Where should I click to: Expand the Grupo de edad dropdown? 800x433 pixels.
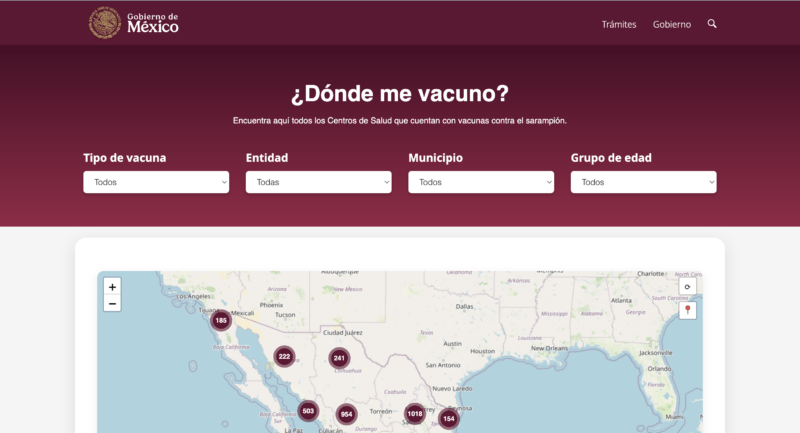(643, 182)
